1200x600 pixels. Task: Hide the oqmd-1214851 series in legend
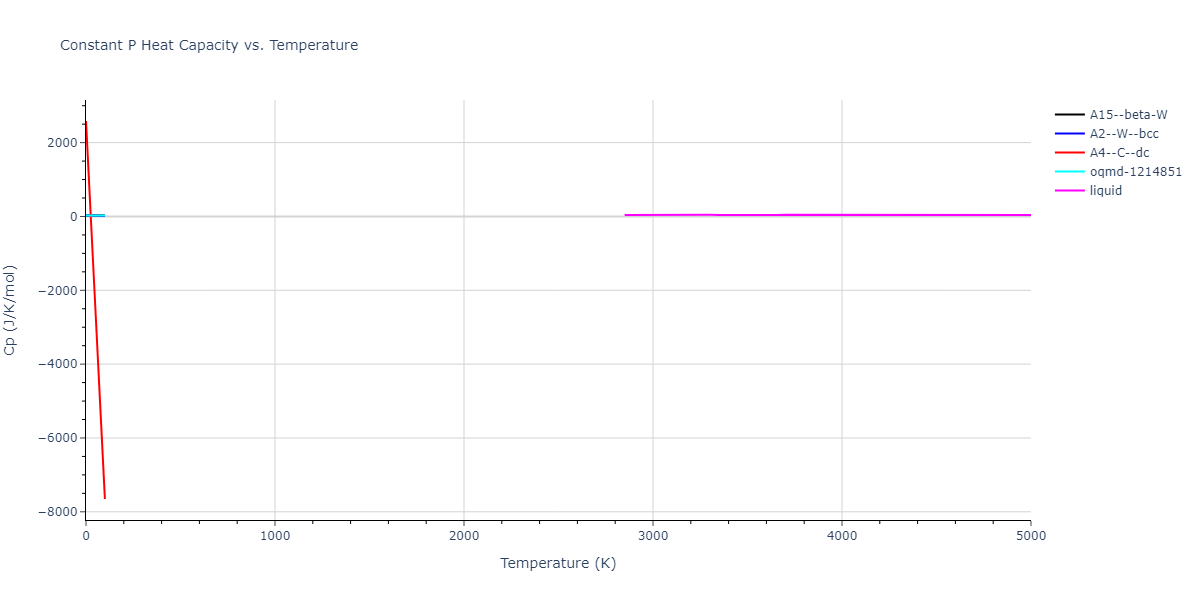click(1135, 172)
